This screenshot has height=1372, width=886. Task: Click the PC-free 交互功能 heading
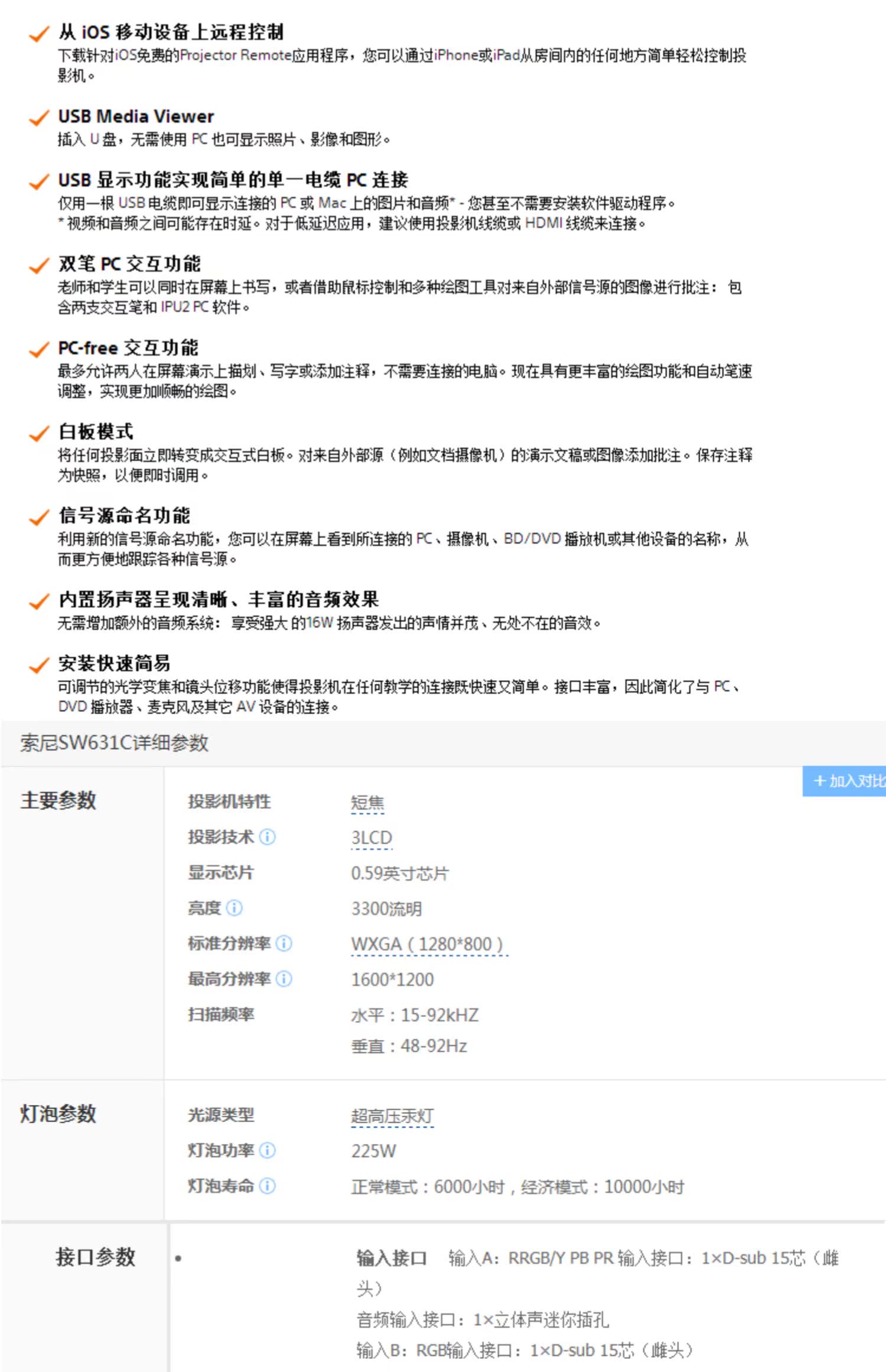(128, 347)
